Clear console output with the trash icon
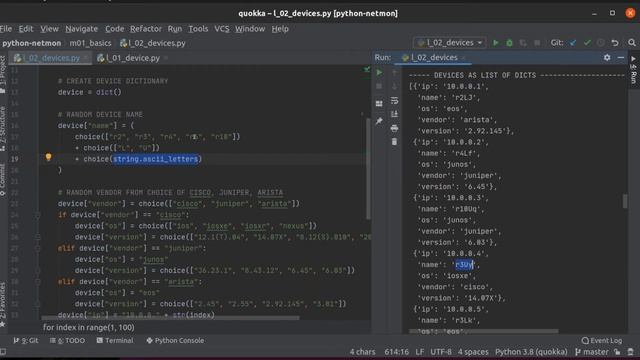 (394, 142)
